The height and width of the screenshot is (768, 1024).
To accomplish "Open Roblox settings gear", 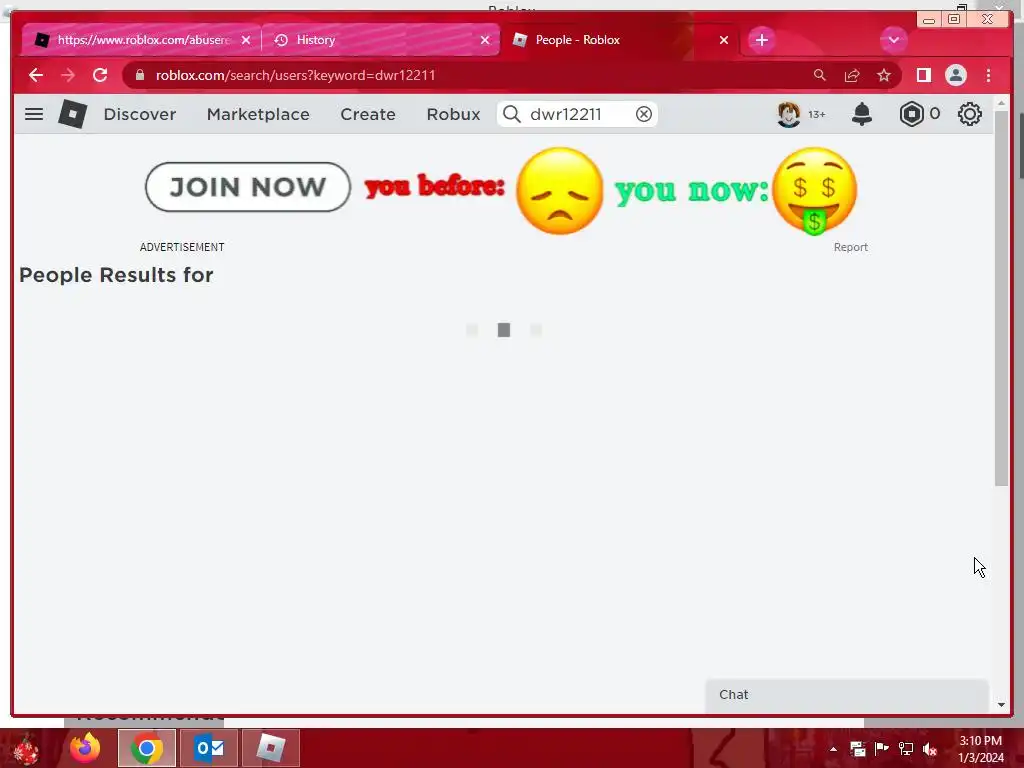I will tap(970, 114).
